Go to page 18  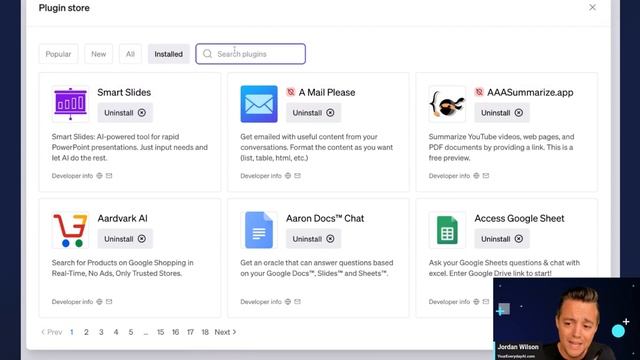pos(205,332)
